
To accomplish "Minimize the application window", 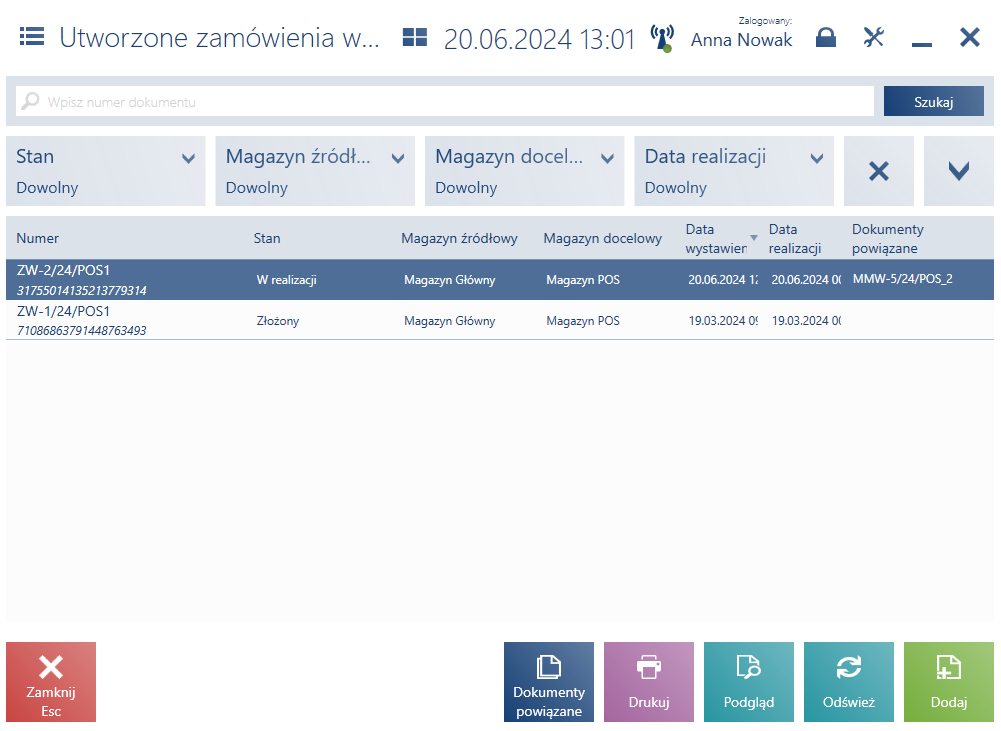I will (921, 44).
